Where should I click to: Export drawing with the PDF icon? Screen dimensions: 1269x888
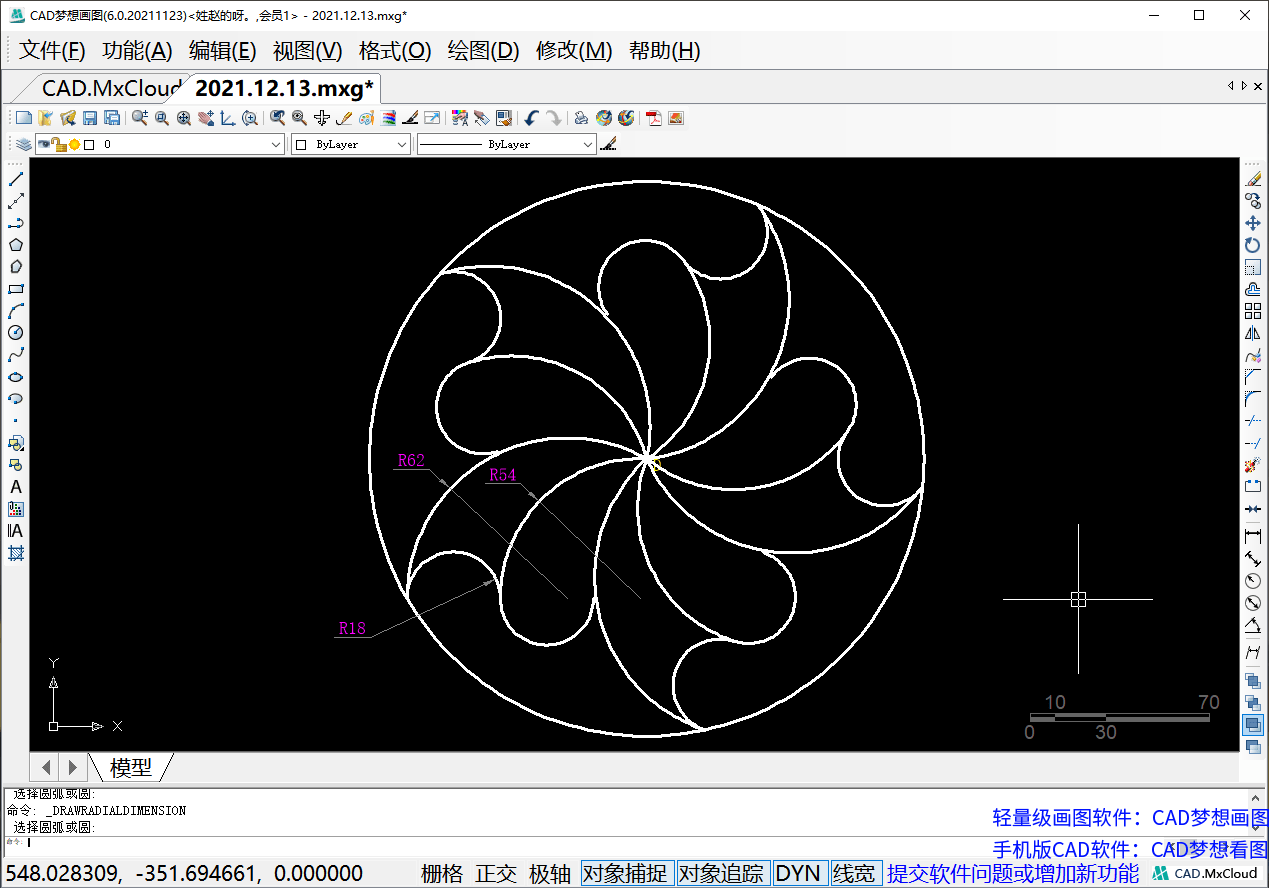654,118
